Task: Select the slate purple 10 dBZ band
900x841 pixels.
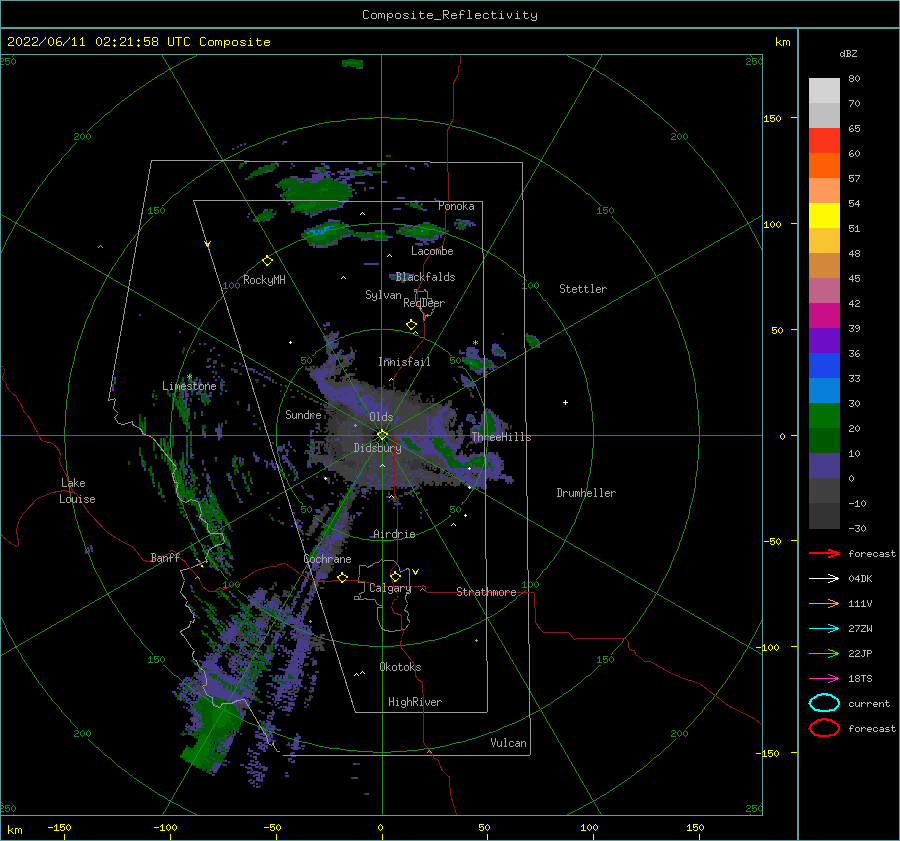Action: (824, 466)
